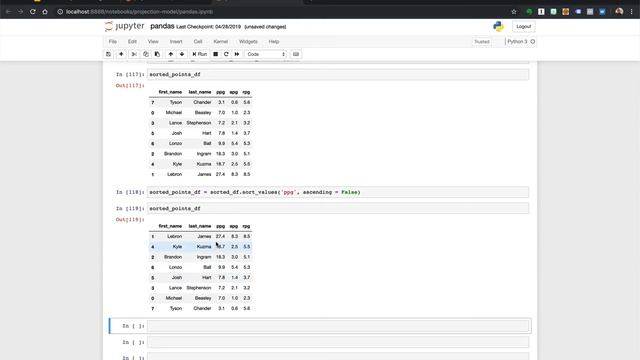Click highlighted Kyle row in Out[119]
The height and width of the screenshot is (360, 640).
coord(200,247)
